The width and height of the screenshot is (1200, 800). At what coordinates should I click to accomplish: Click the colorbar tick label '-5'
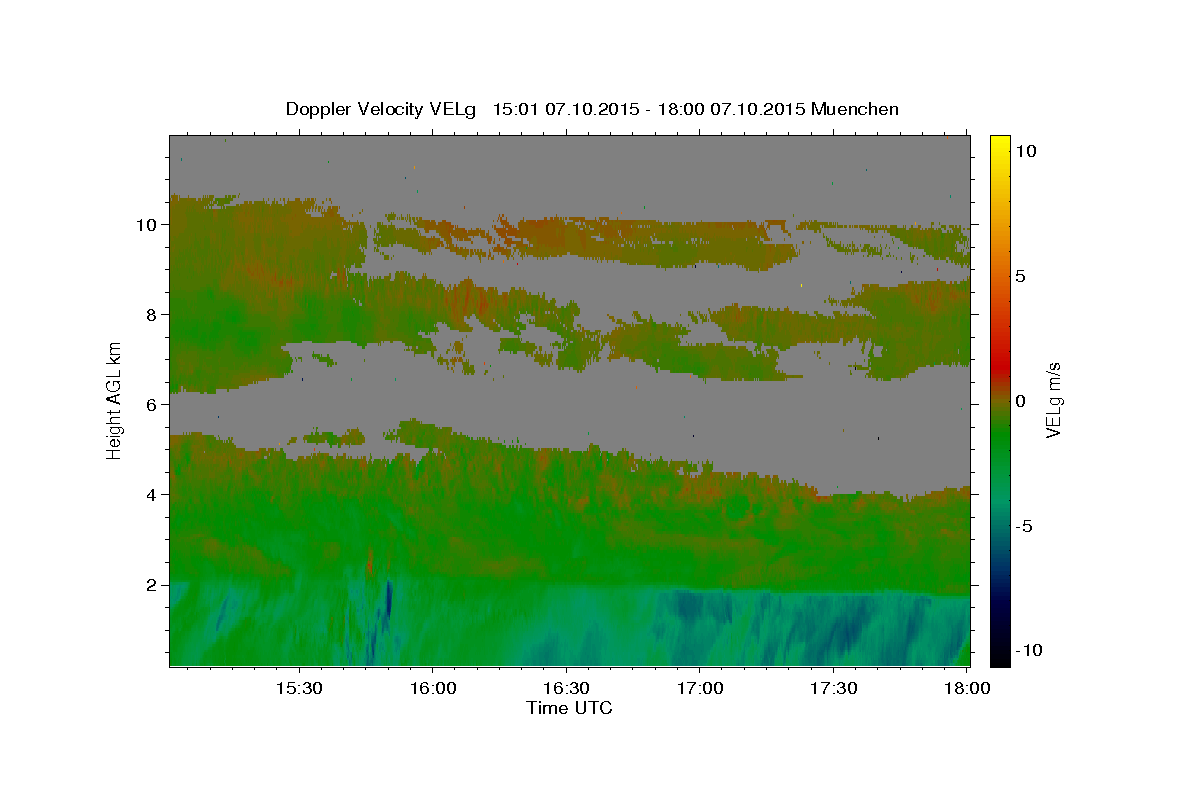click(x=1025, y=526)
